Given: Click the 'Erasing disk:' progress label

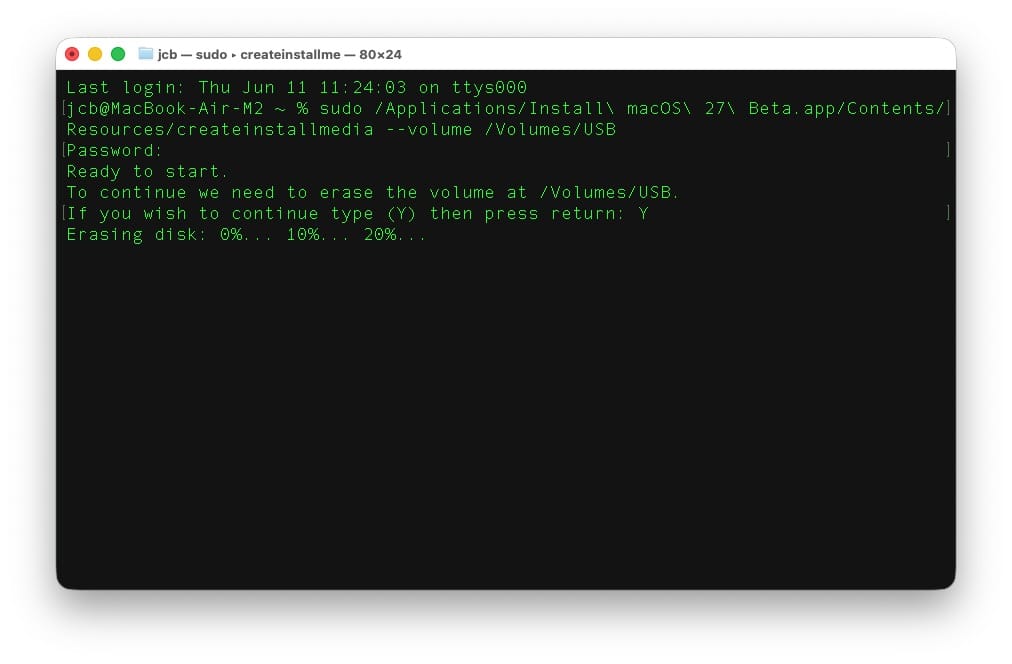Looking at the screenshot, I should pos(137,235).
